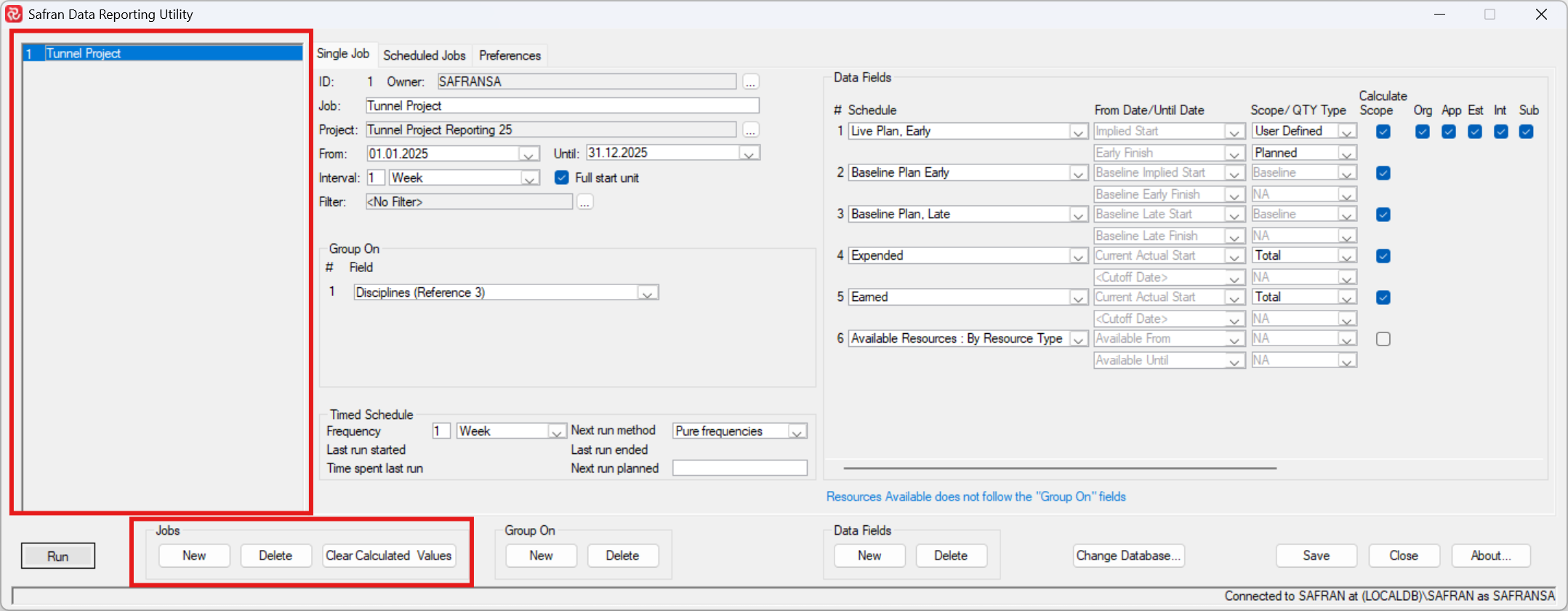Expand Earned schedule dropdown
Viewport: 1568px width, 611px height.
(1079, 297)
